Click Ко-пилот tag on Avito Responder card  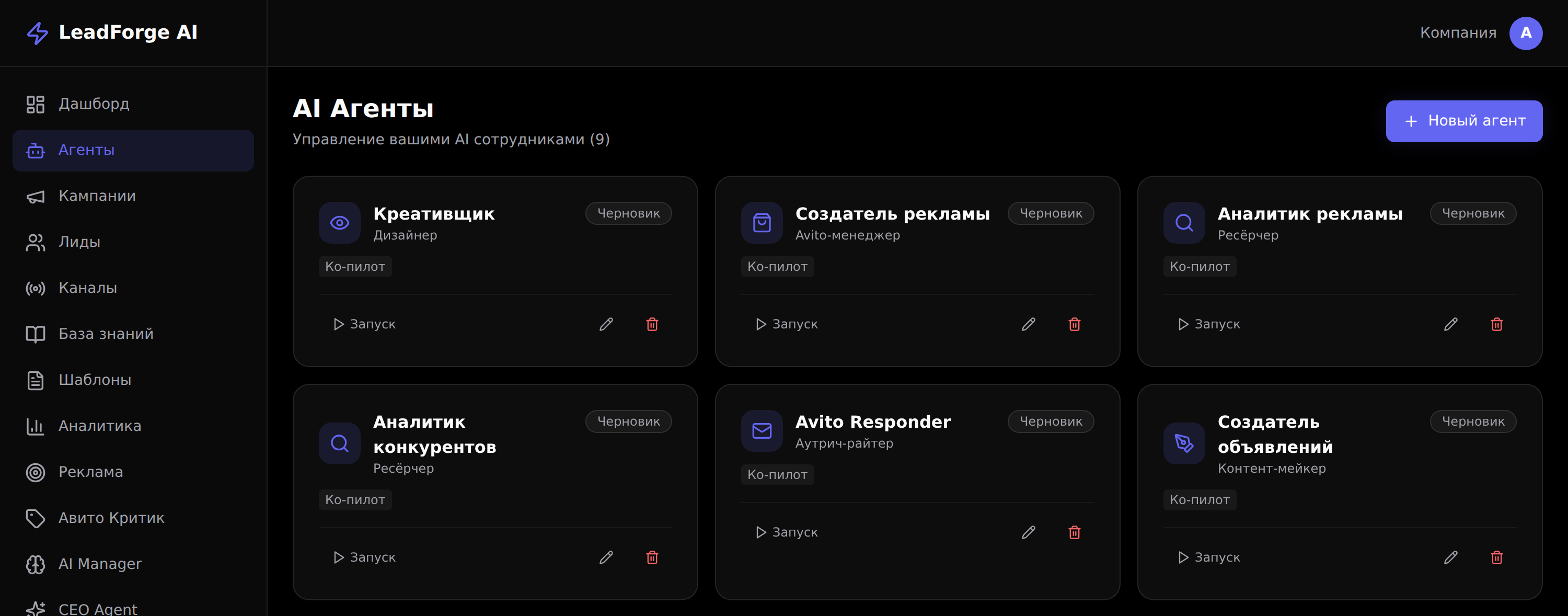pyautogui.click(x=777, y=475)
